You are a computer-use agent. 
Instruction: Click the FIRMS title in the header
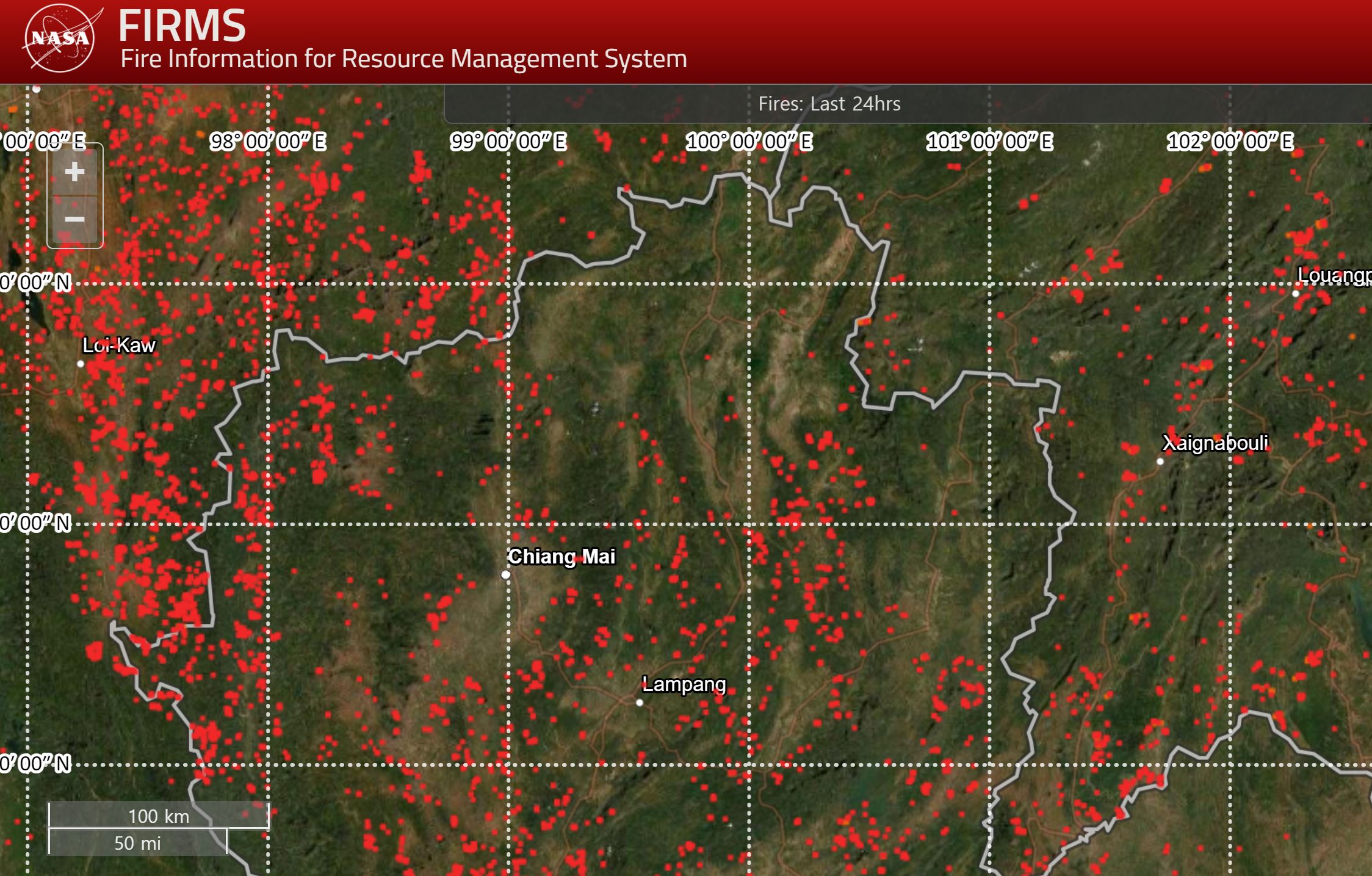coord(182,26)
